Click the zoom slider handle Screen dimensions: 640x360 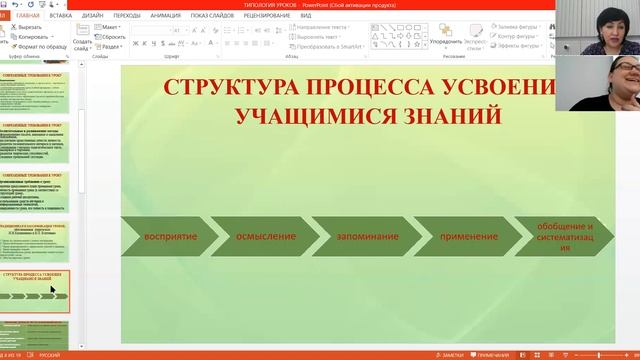(x=599, y=355)
